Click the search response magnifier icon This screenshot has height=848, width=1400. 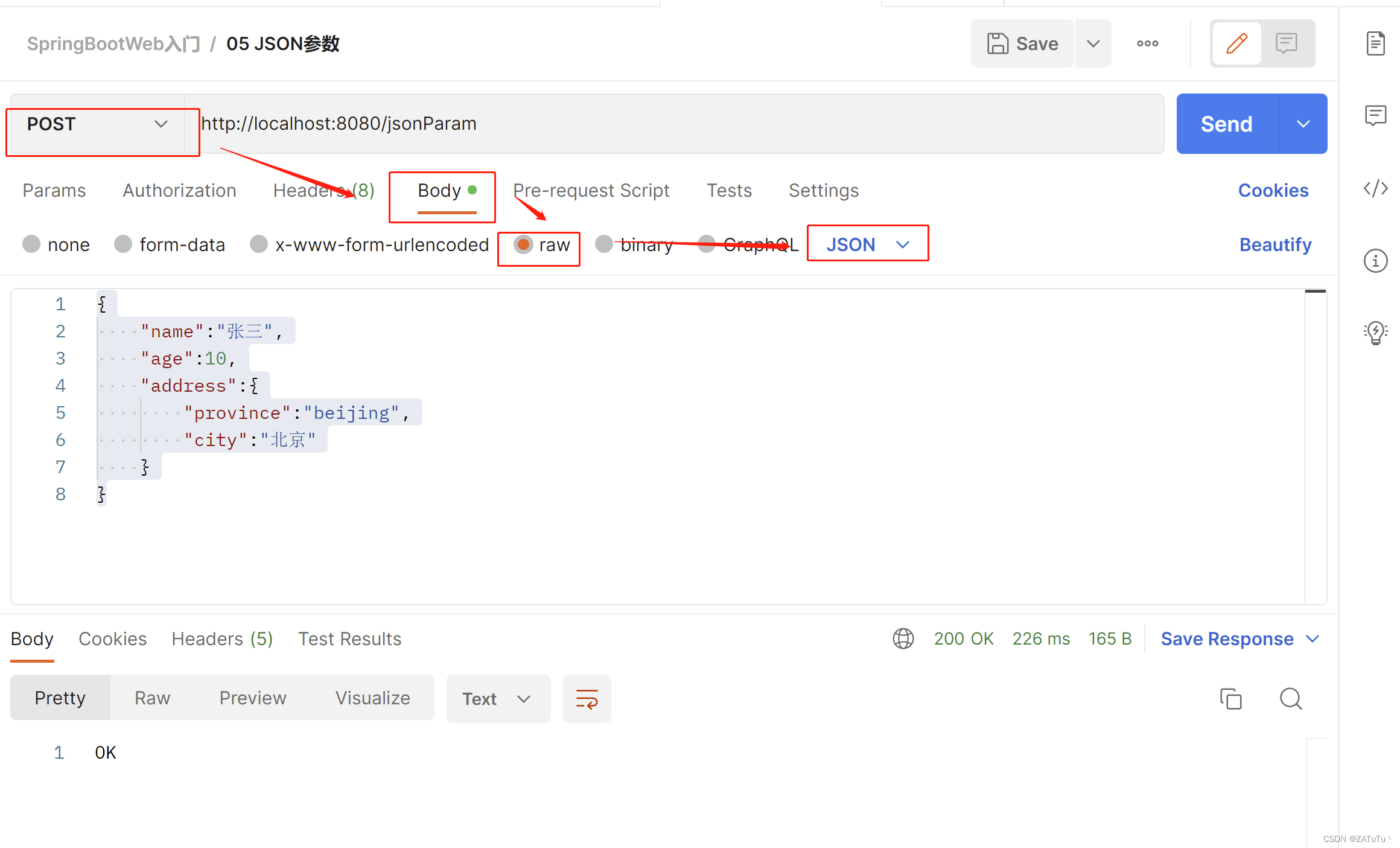tap(1291, 698)
